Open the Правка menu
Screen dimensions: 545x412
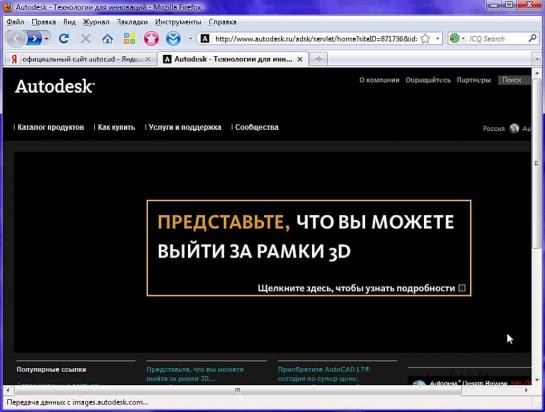(x=44, y=22)
